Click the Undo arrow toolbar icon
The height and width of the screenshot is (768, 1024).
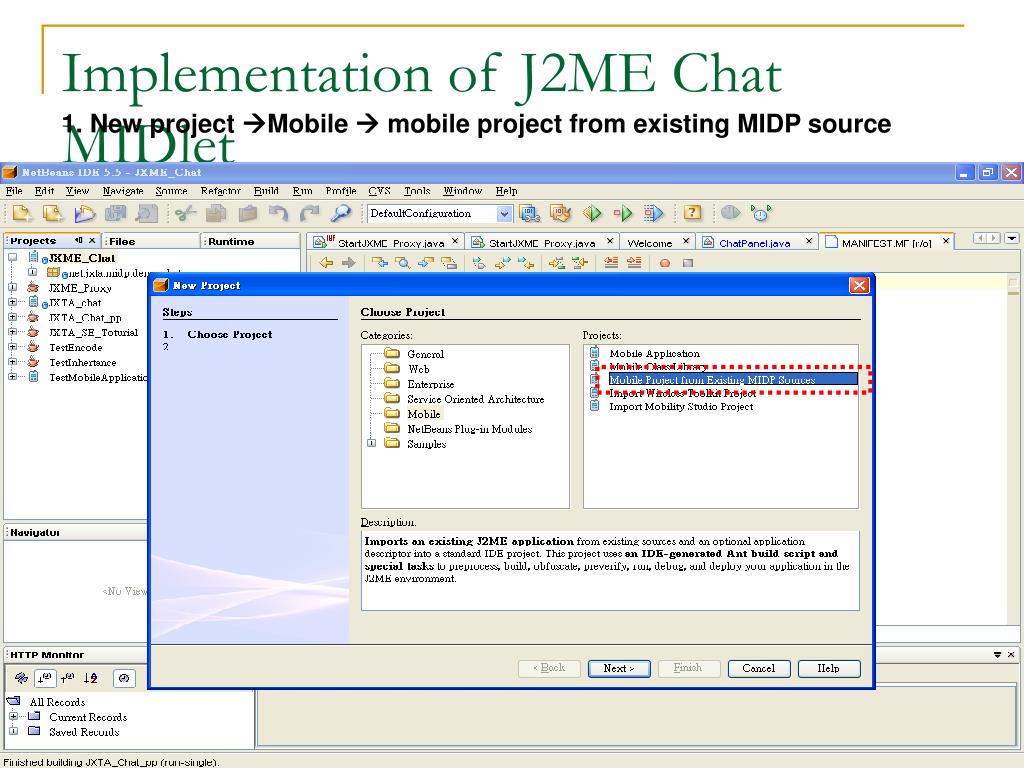coord(279,213)
